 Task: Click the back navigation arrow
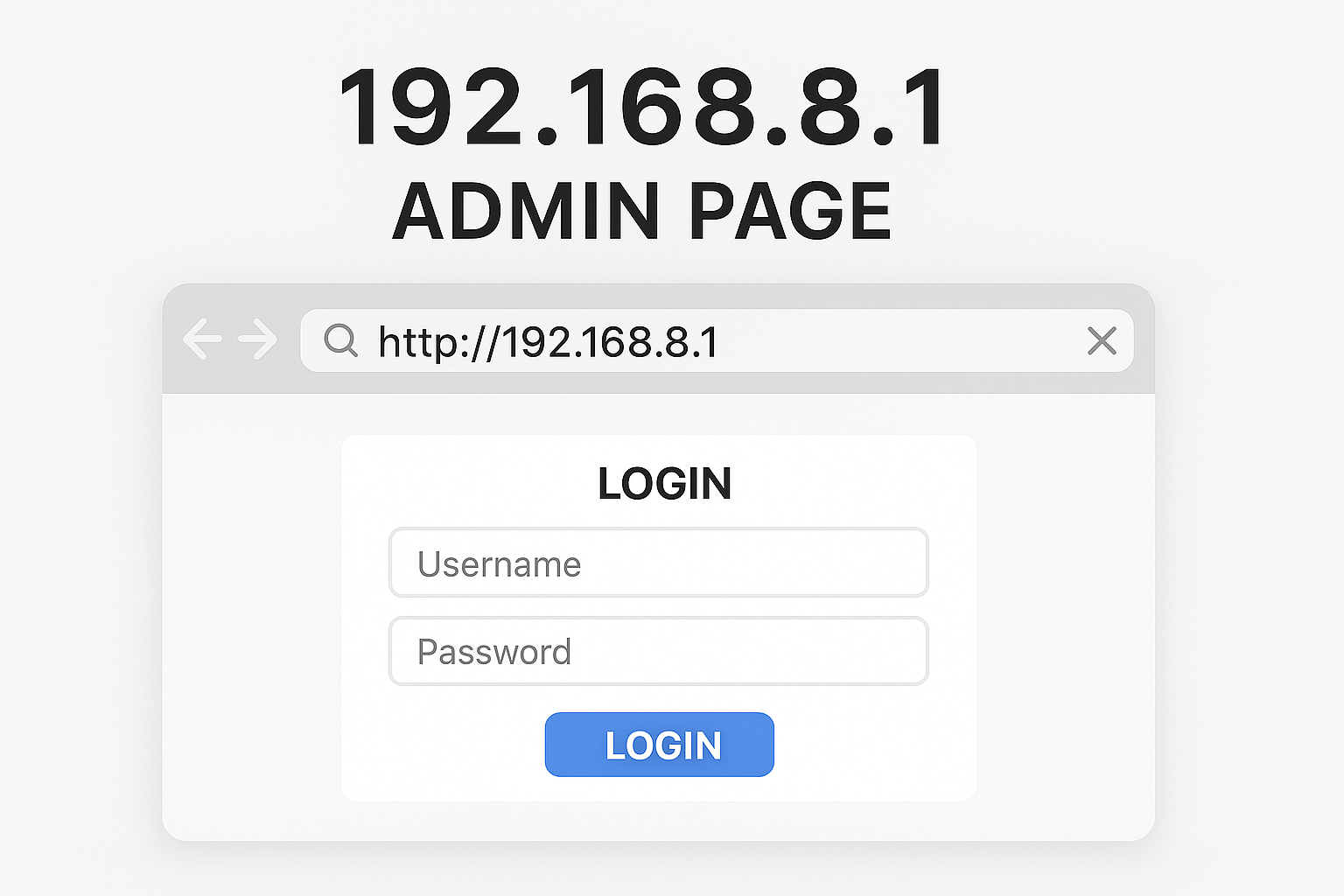point(203,340)
